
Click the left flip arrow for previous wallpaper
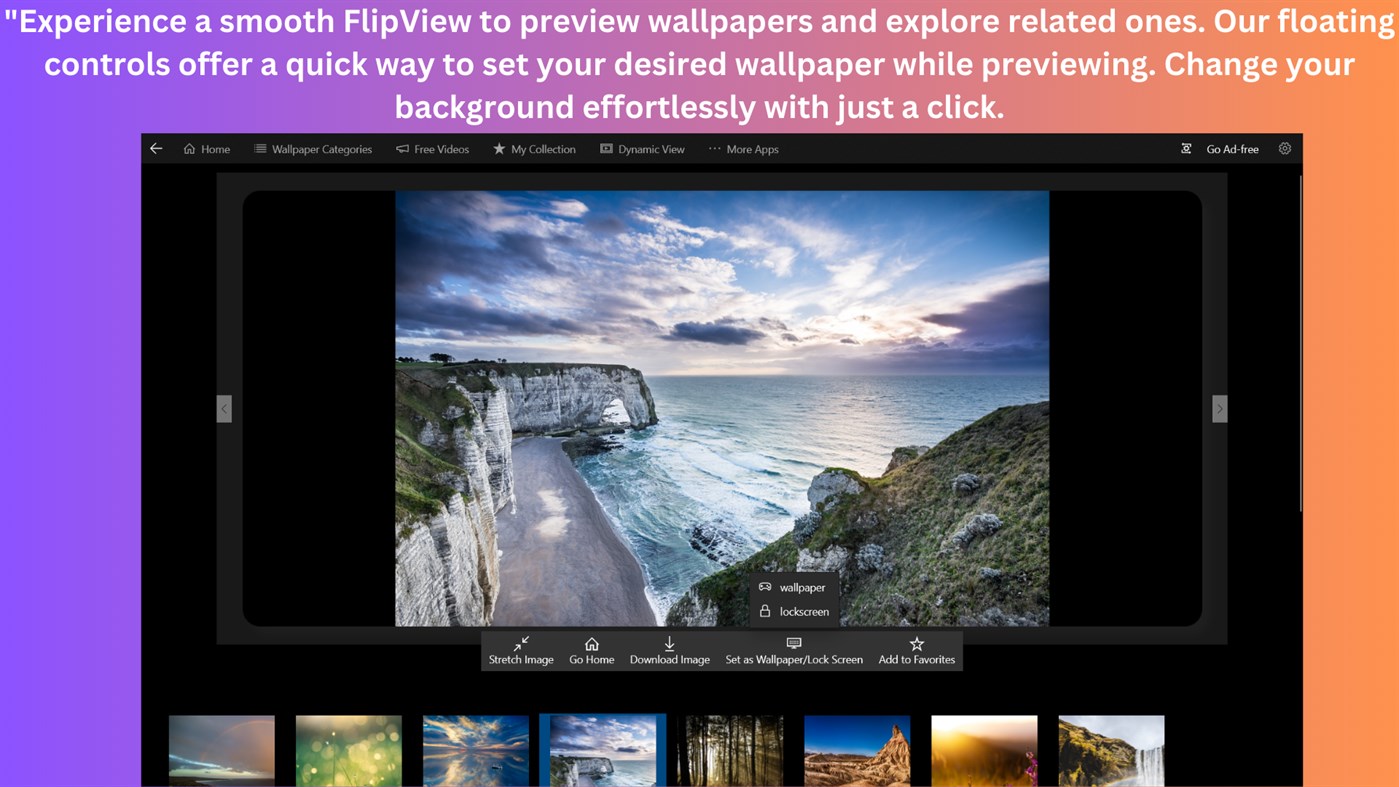223,408
